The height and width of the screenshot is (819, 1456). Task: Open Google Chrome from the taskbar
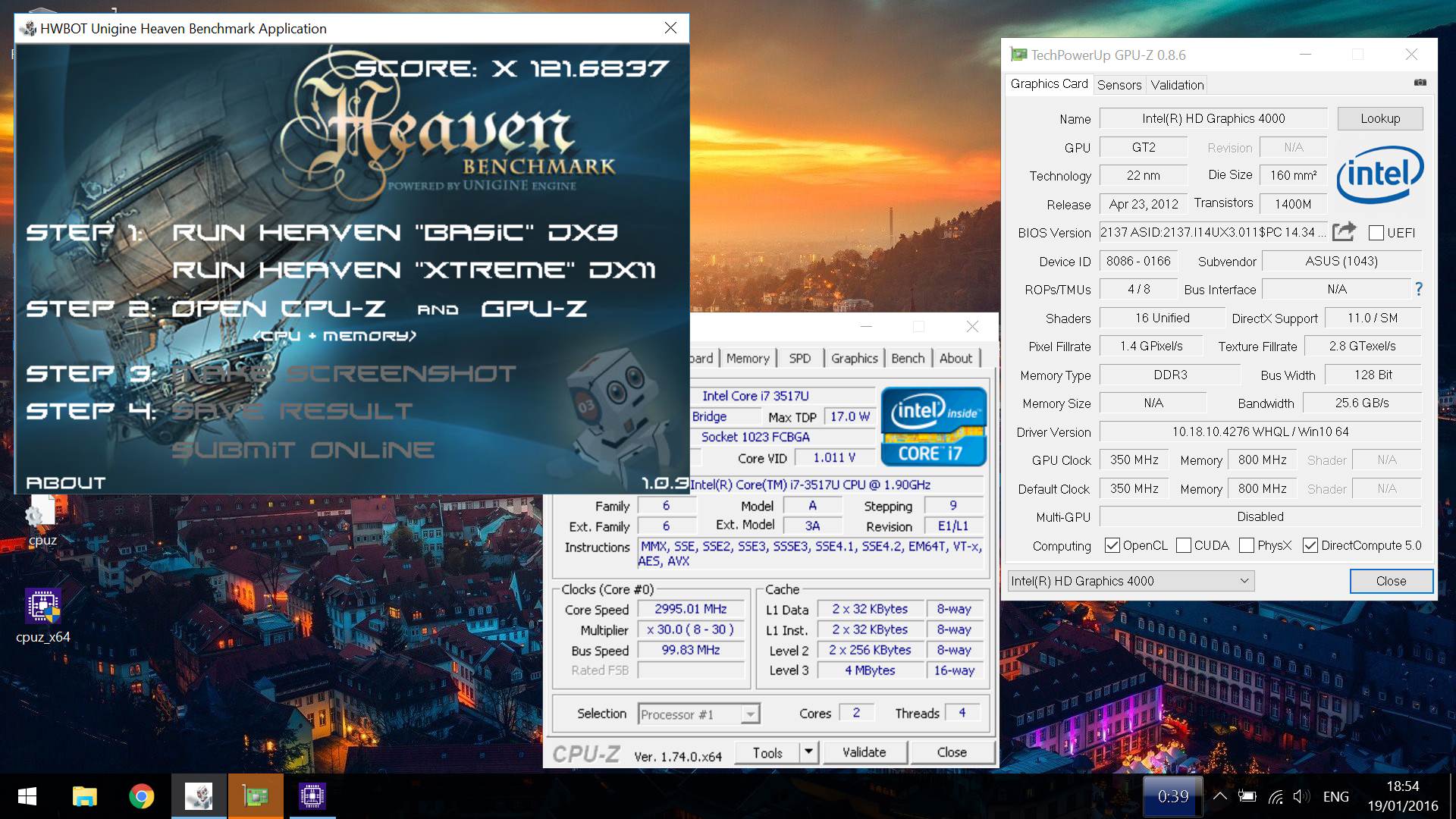click(141, 796)
